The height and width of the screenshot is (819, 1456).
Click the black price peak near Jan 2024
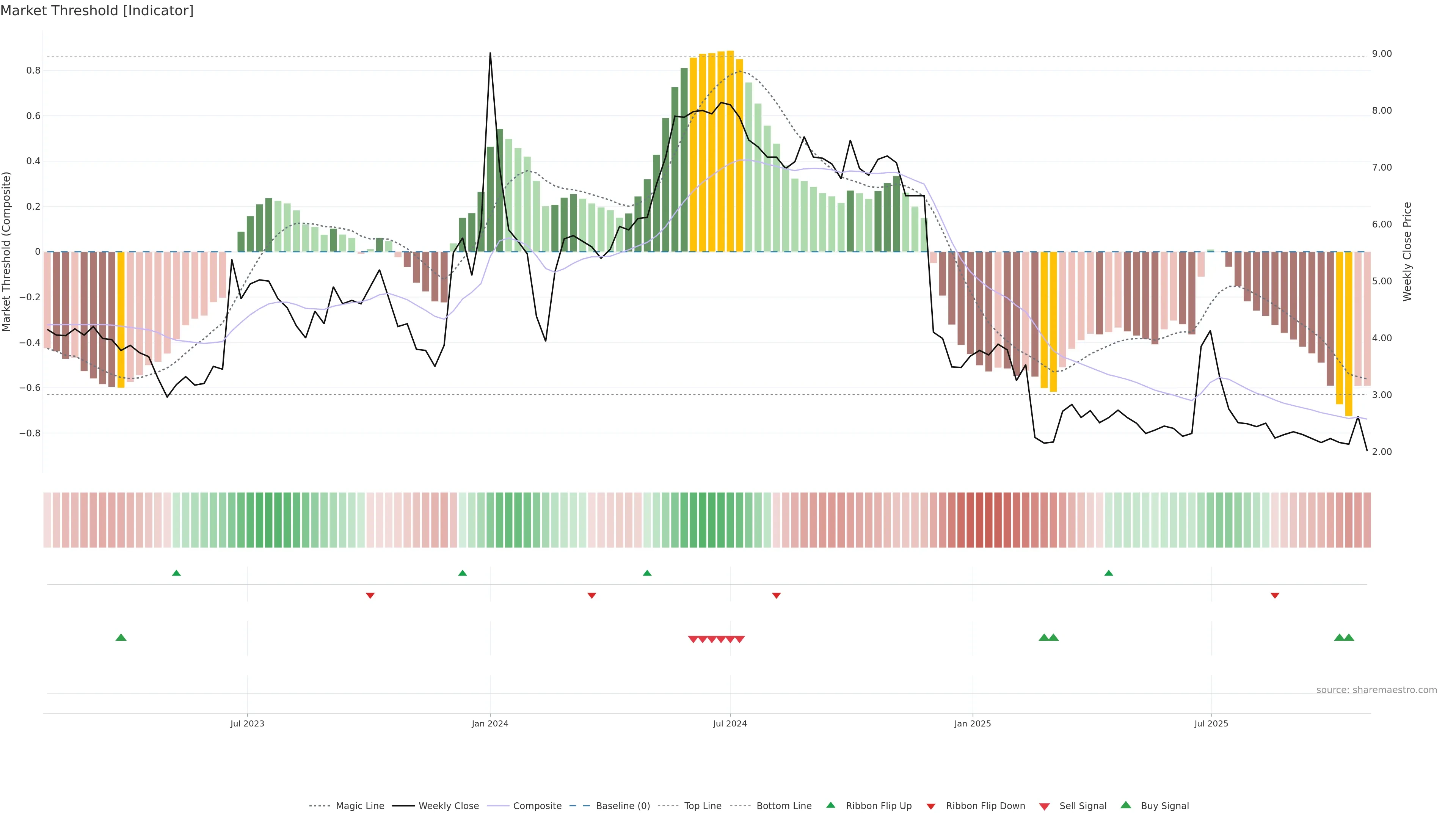[490, 54]
